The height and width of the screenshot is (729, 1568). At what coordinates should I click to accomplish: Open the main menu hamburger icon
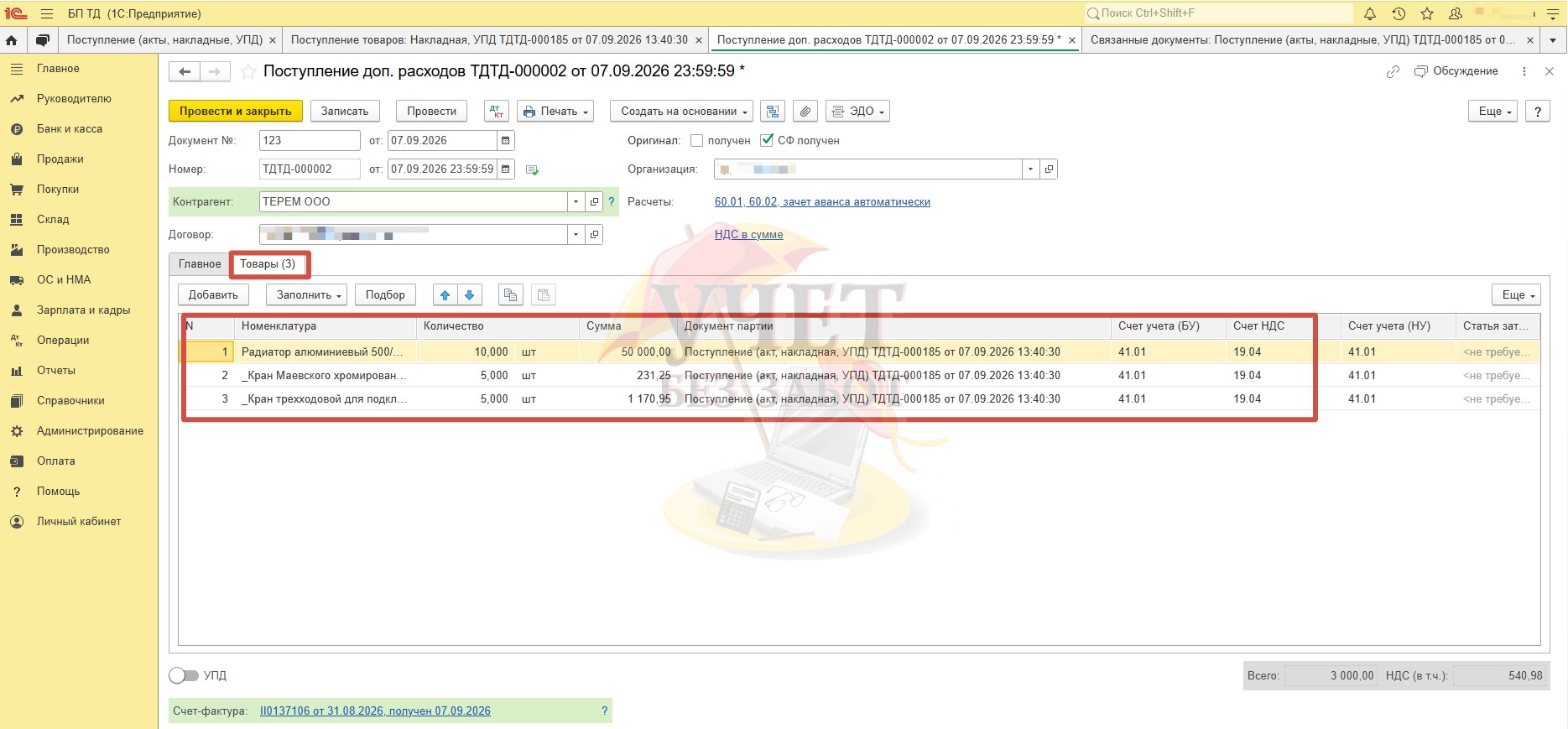[x=47, y=13]
